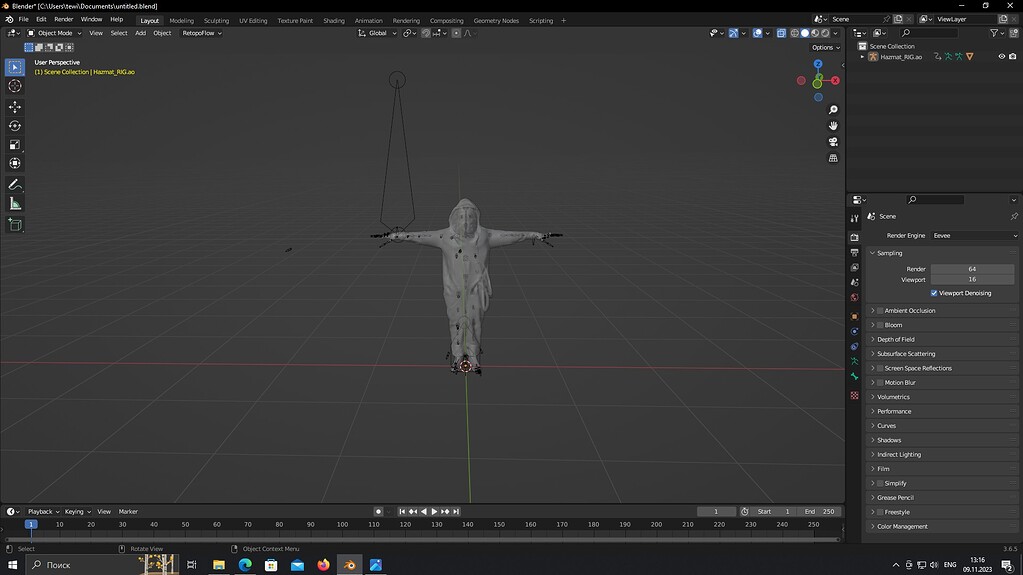The image size is (1023, 575).
Task: Open the Output properties tab icon
Action: click(855, 253)
